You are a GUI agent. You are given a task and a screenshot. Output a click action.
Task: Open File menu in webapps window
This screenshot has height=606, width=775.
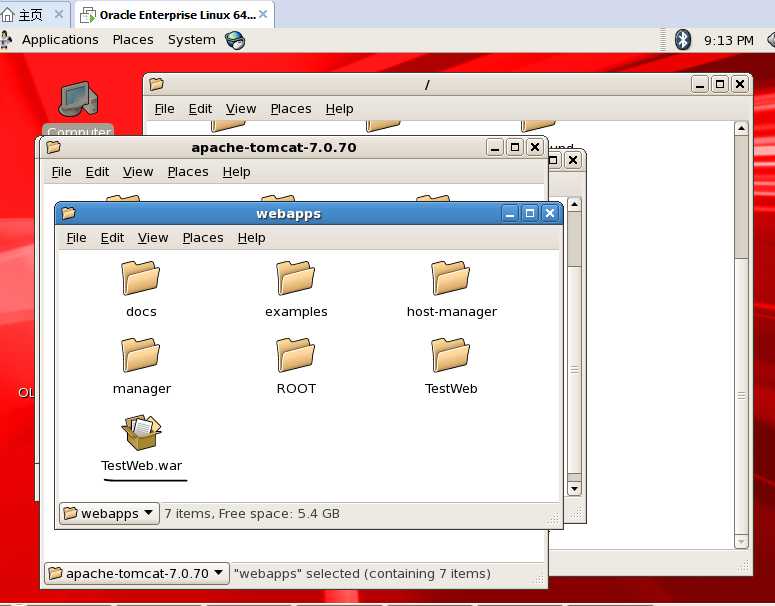coord(76,238)
